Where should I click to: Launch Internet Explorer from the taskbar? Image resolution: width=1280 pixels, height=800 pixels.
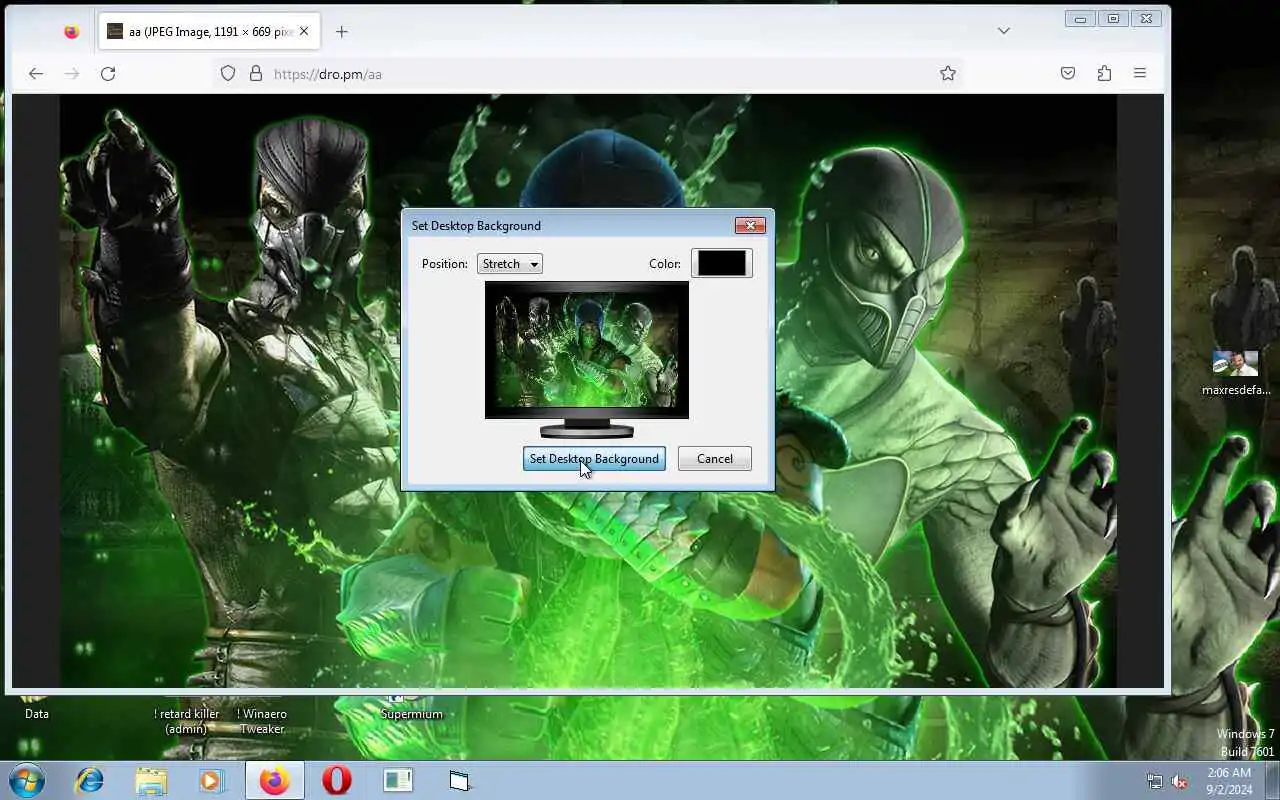[89, 780]
